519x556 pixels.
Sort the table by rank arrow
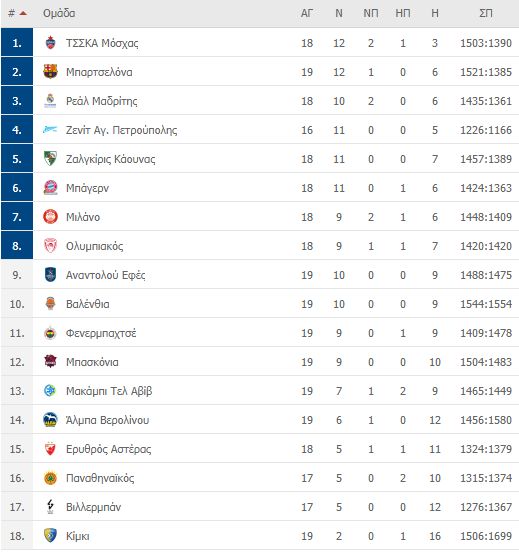pos(23,13)
